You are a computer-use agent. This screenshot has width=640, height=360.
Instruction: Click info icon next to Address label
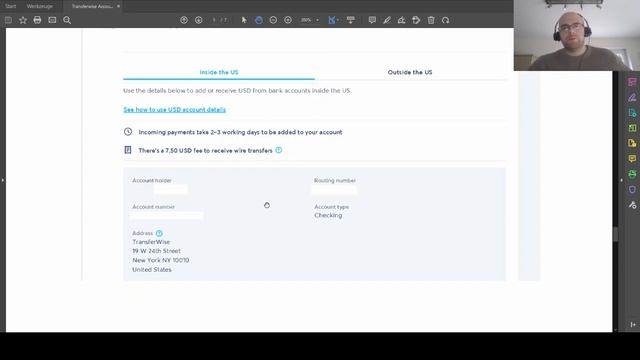point(159,233)
